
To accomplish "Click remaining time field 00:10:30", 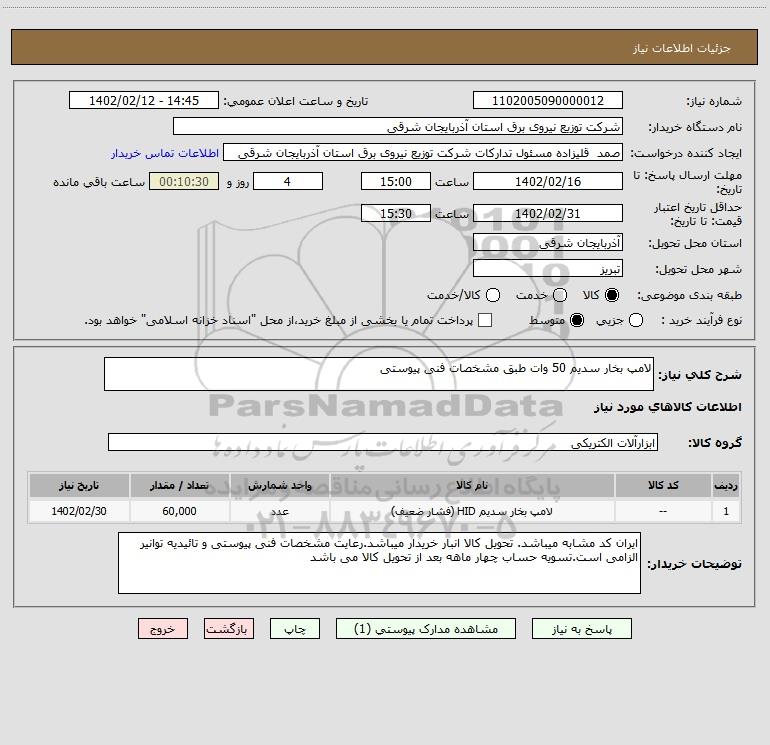I will point(184,182).
